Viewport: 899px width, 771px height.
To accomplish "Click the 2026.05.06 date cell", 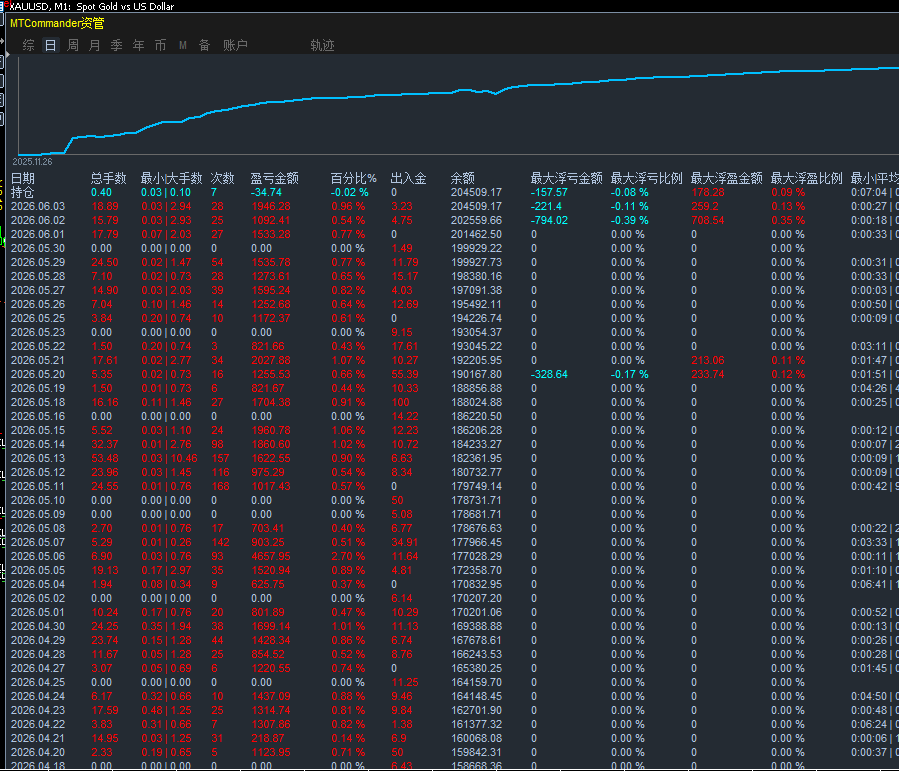I will [38, 557].
